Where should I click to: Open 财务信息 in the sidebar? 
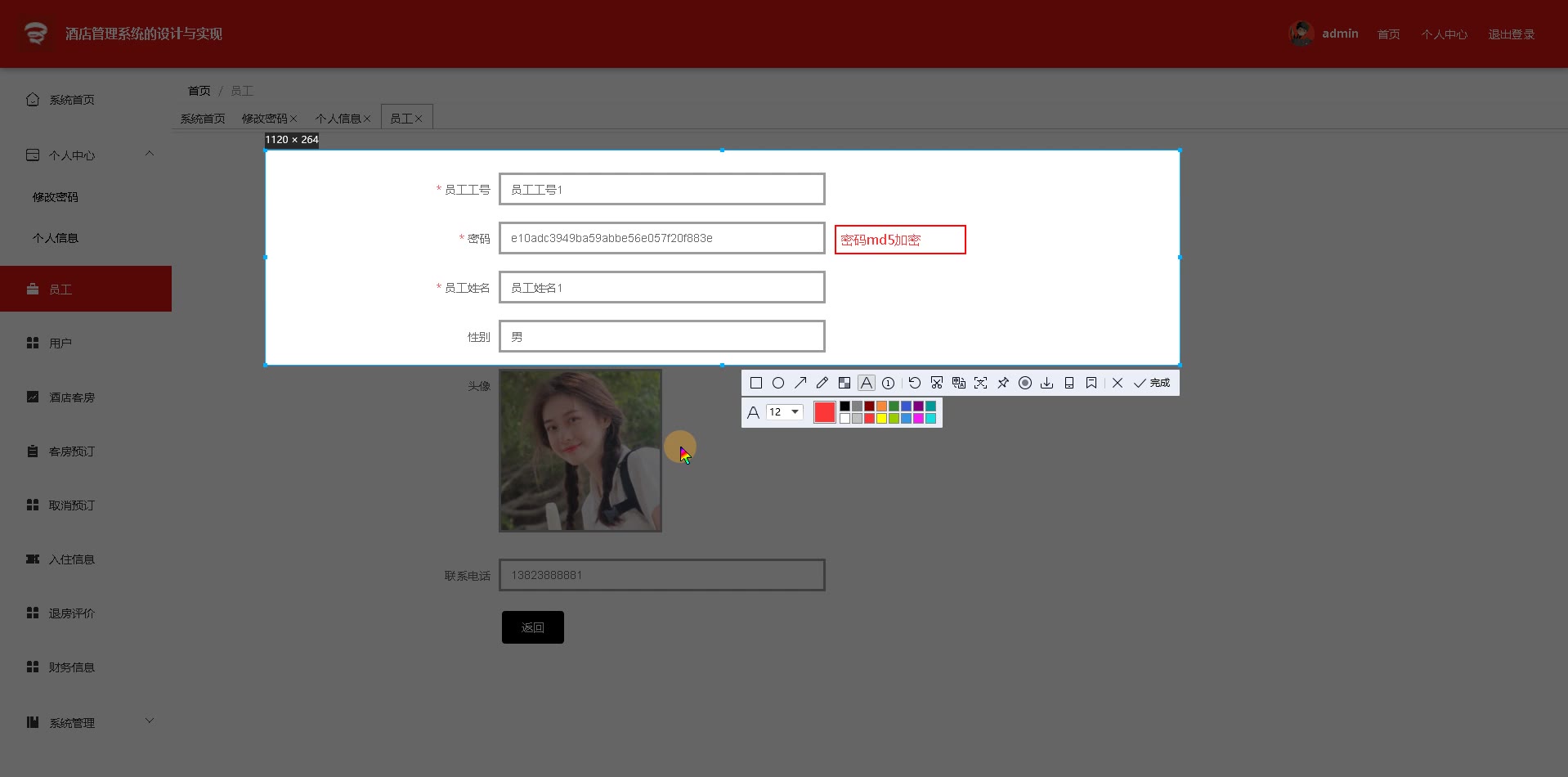pyautogui.click(x=86, y=667)
